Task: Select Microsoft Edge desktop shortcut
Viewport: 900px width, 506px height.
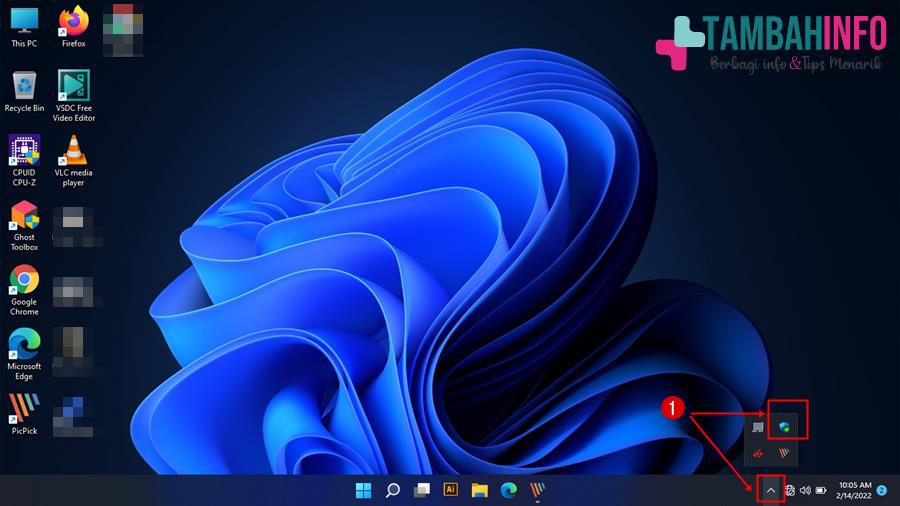Action: pos(24,355)
